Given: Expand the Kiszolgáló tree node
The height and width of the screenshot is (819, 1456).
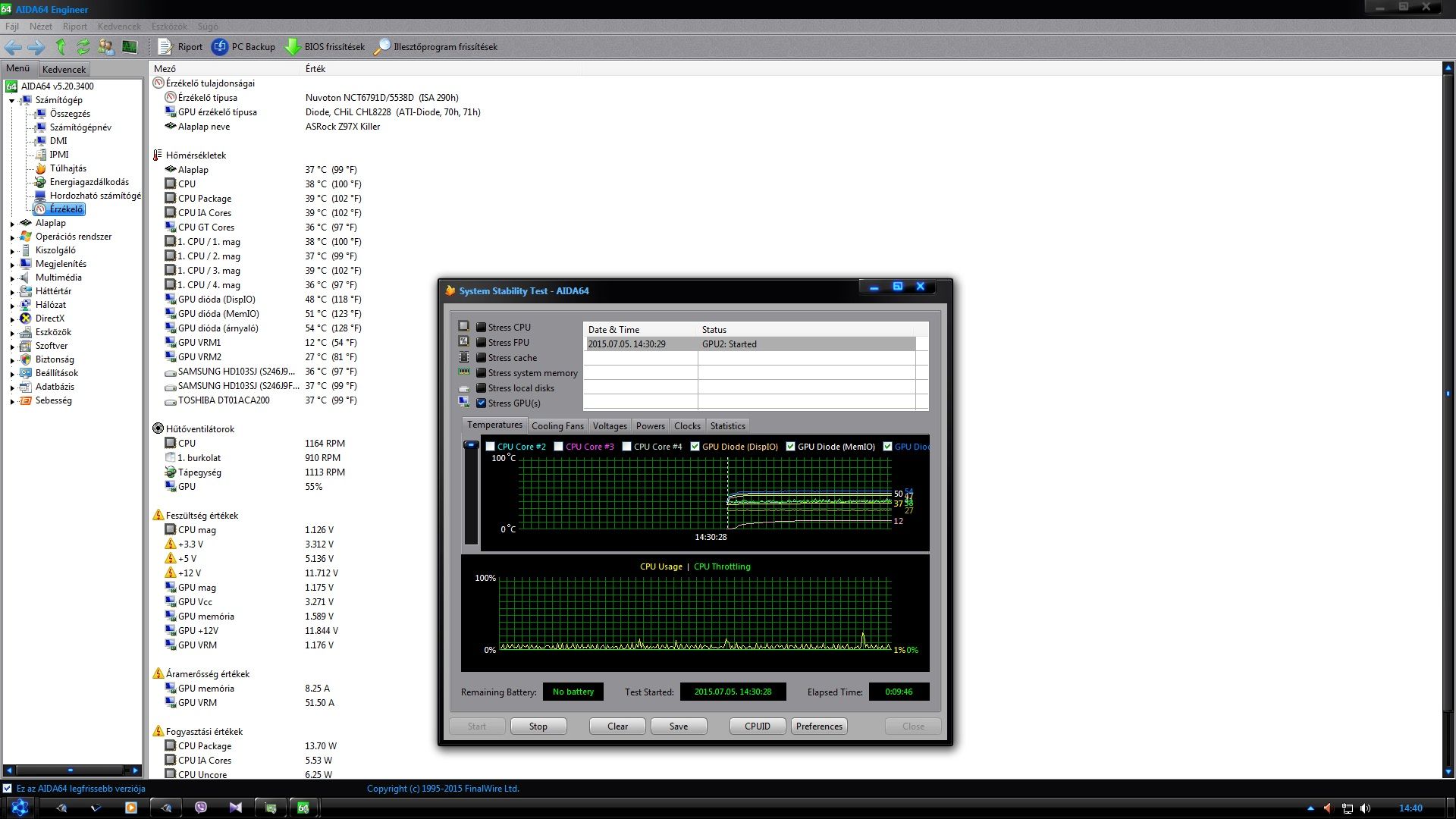Looking at the screenshot, I should [11, 251].
